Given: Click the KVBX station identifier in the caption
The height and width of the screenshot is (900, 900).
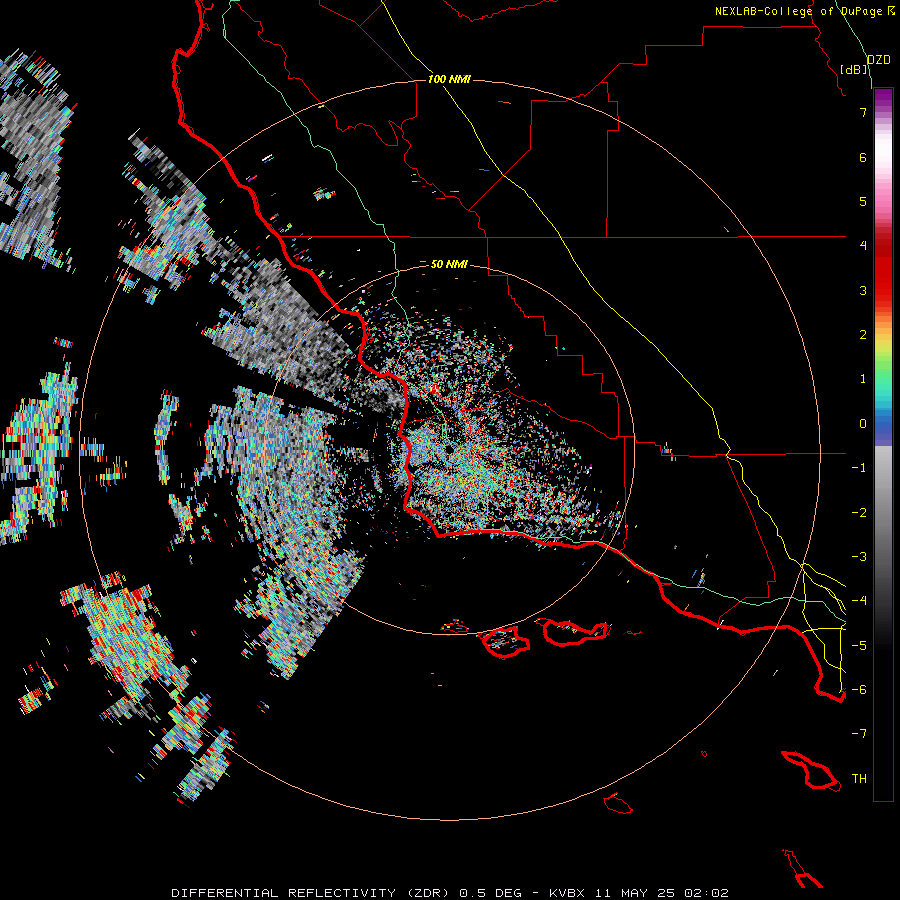Looking at the screenshot, I should (x=567, y=893).
